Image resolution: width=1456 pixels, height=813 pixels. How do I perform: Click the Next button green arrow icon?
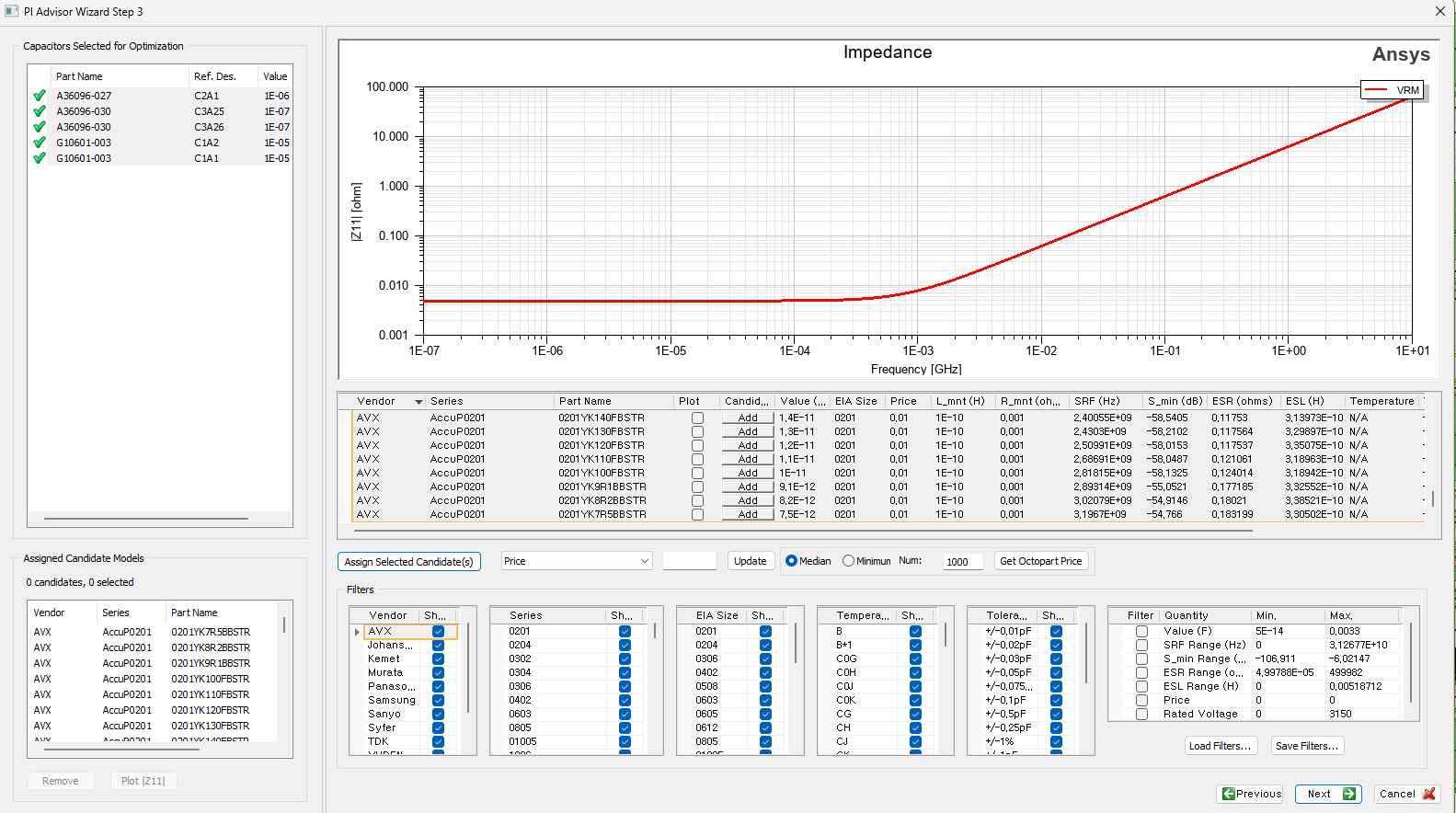(1348, 794)
